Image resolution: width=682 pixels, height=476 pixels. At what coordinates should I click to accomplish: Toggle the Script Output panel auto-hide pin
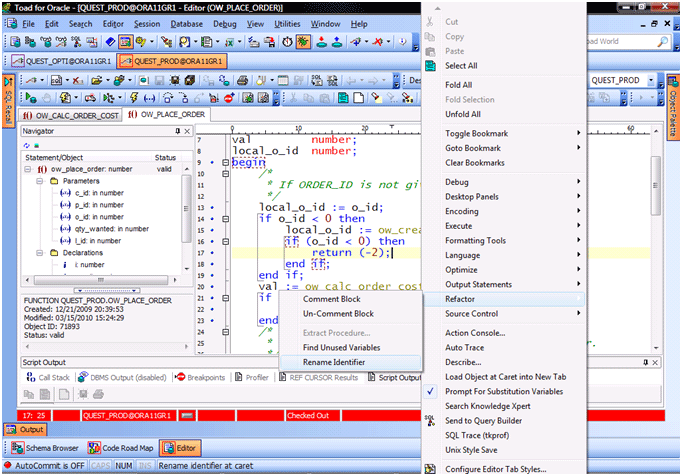coord(645,362)
